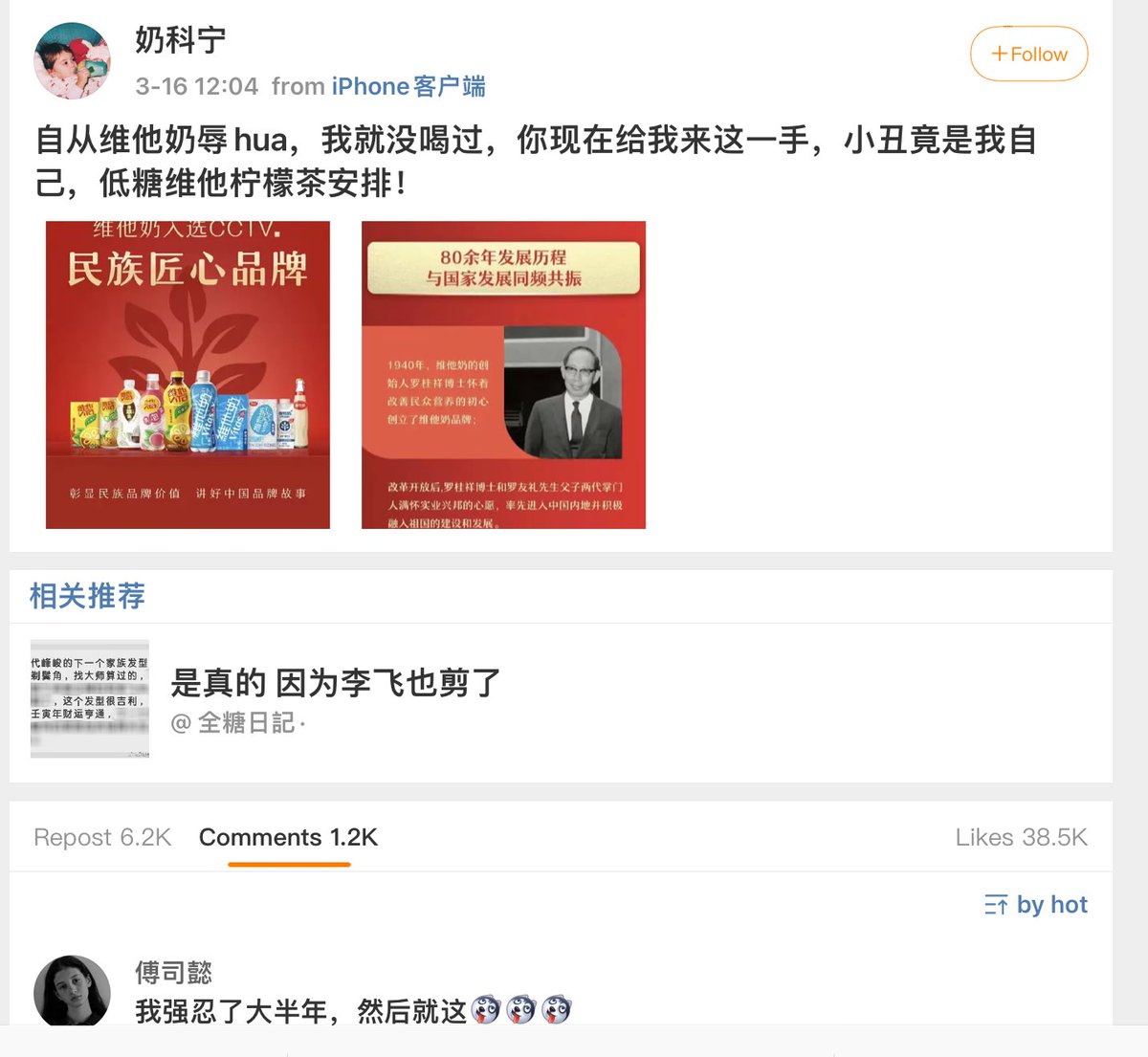
Task: Change comment sorting via by hot
Action: pos(1036,904)
